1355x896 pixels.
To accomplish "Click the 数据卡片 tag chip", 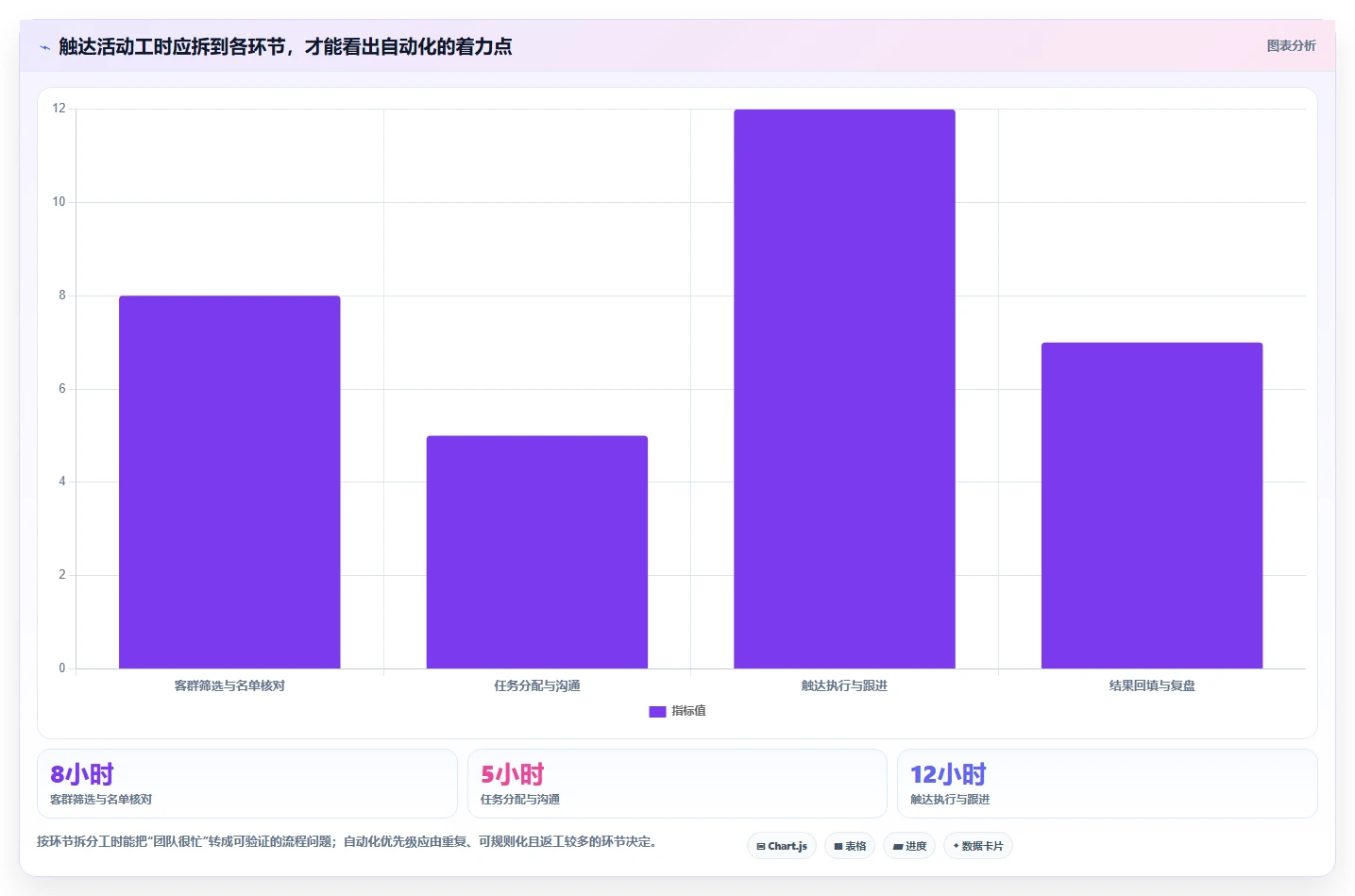I will click(978, 846).
